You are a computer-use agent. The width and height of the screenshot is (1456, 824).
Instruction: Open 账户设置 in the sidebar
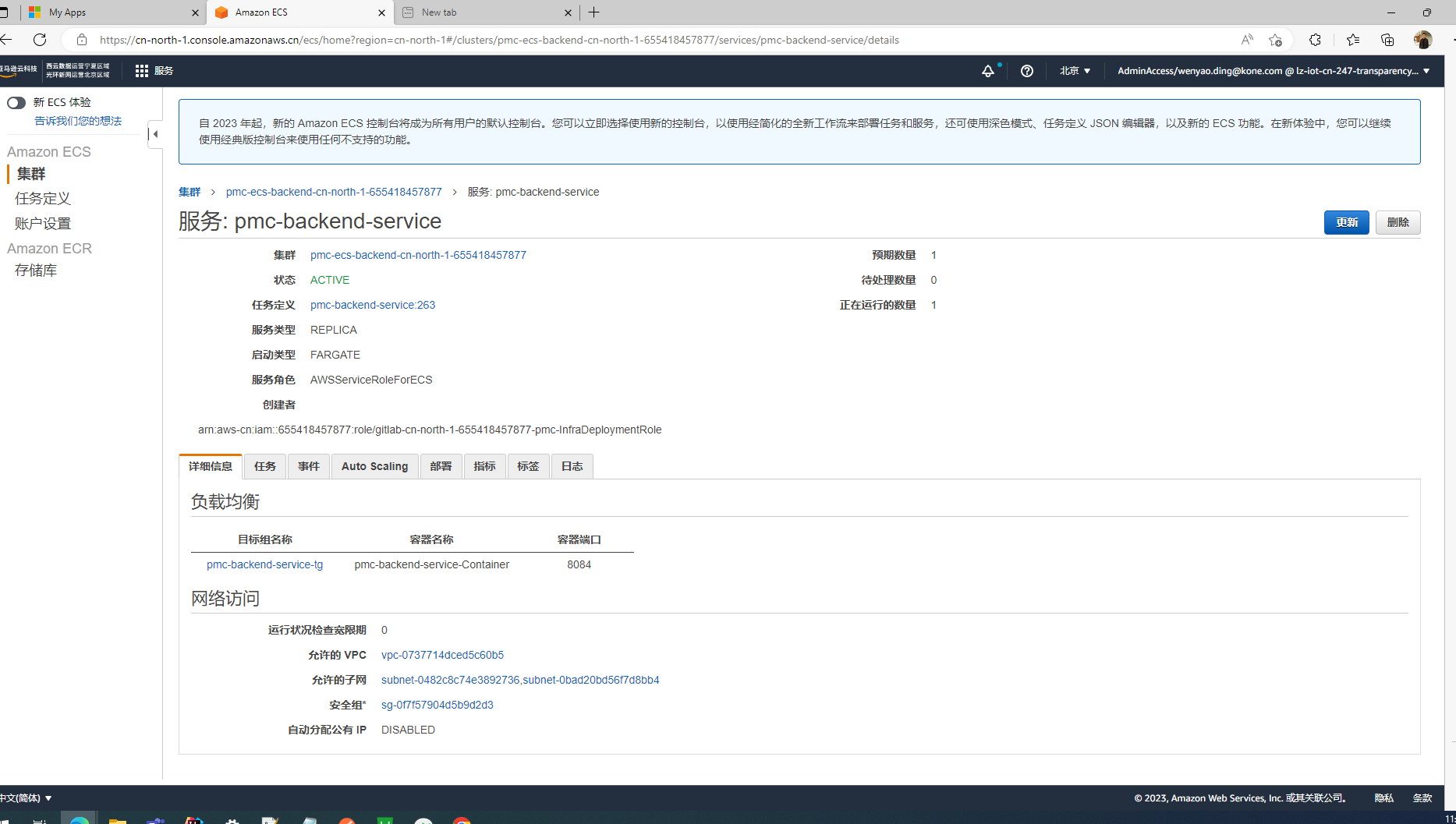coord(43,224)
